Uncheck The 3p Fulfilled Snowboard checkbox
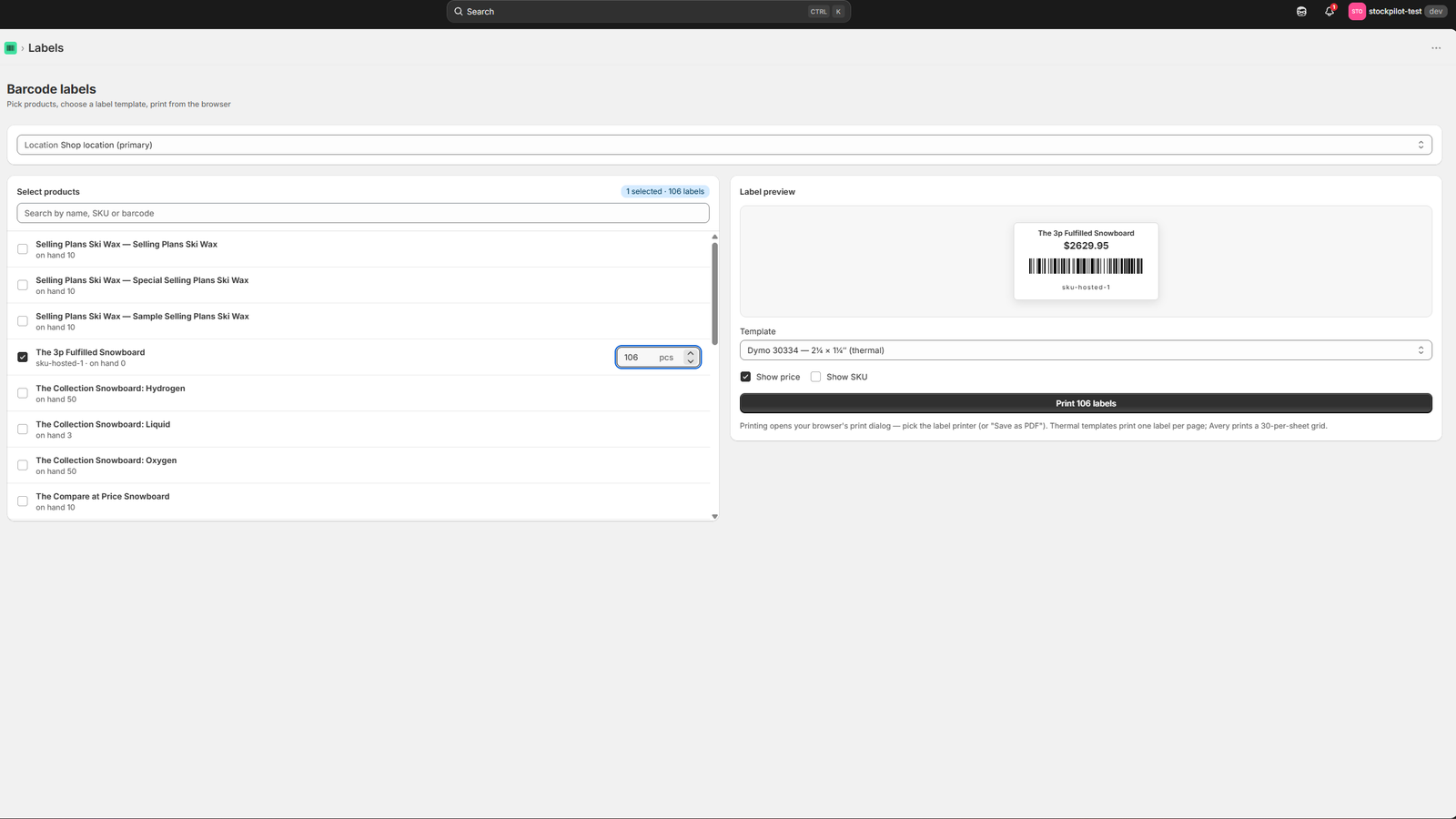This screenshot has width=1456, height=819. [x=23, y=357]
